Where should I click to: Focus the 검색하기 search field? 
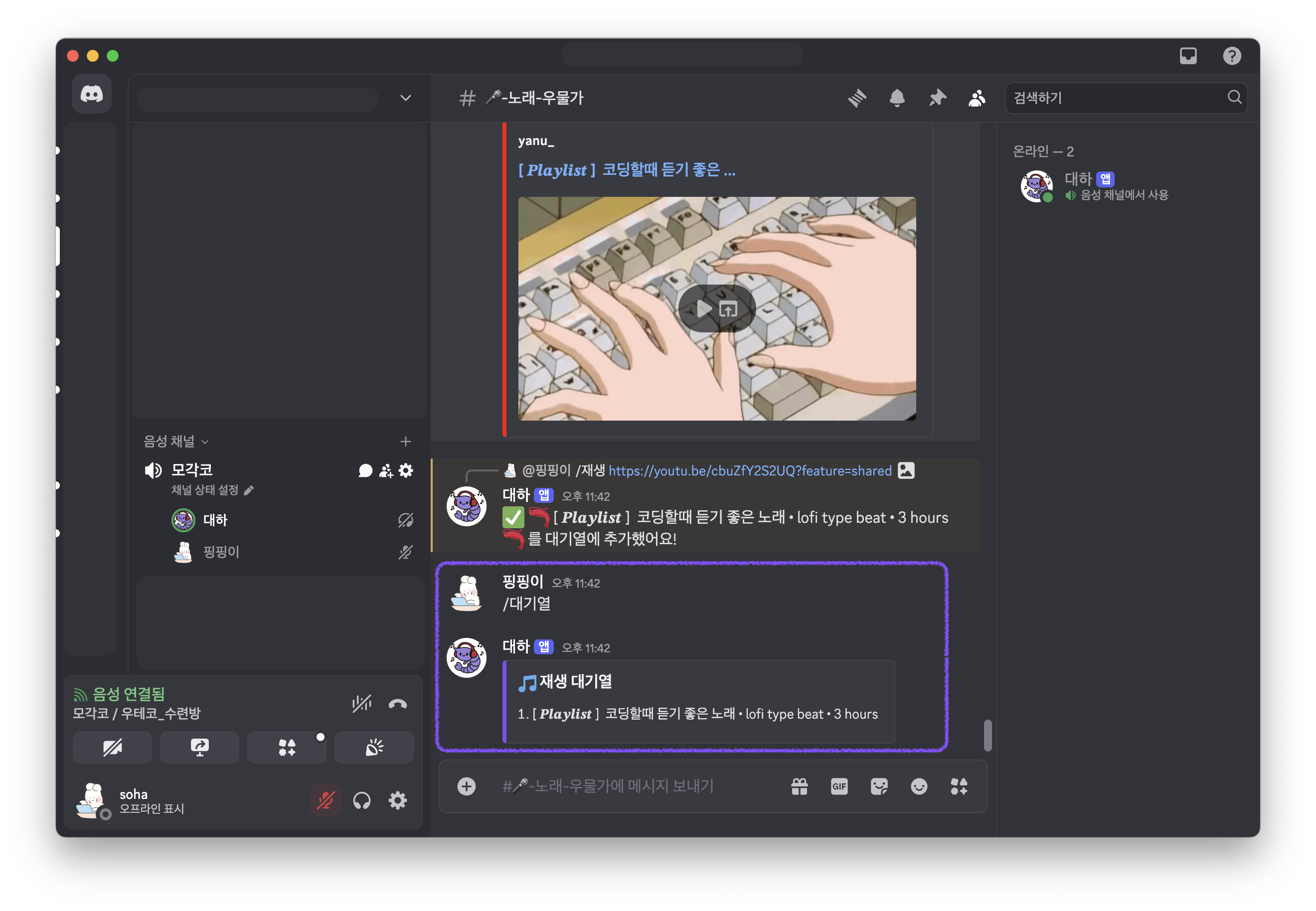point(1126,98)
